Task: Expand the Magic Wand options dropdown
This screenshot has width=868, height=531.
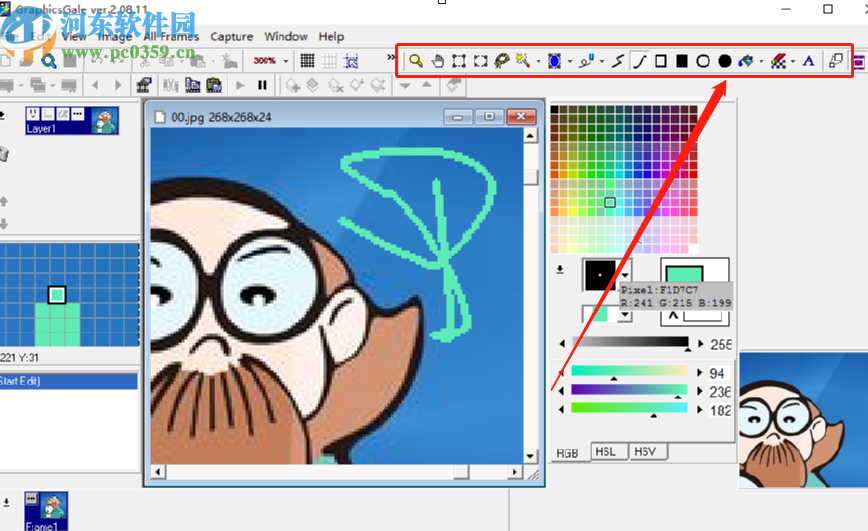Action: click(538, 61)
